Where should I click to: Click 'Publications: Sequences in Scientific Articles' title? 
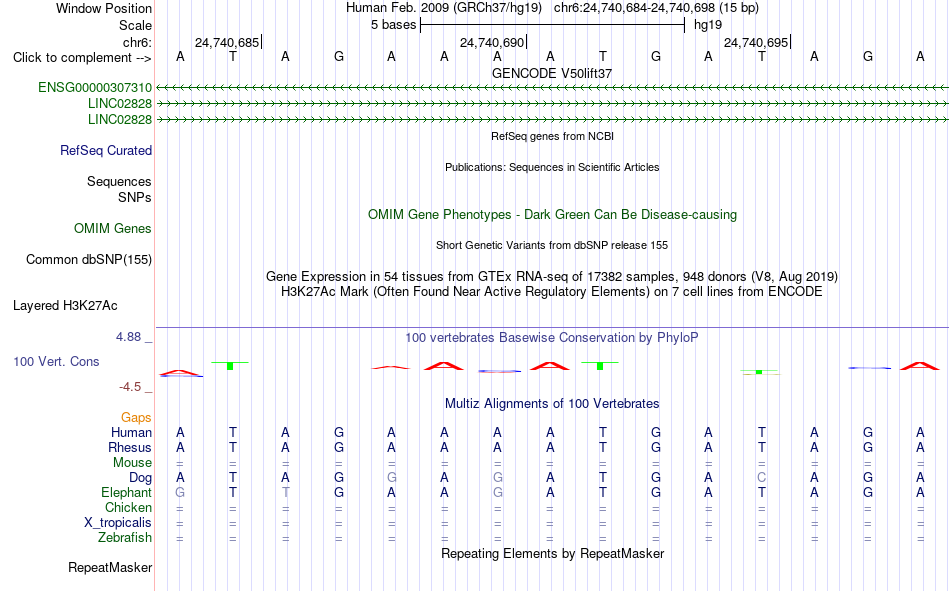552,167
